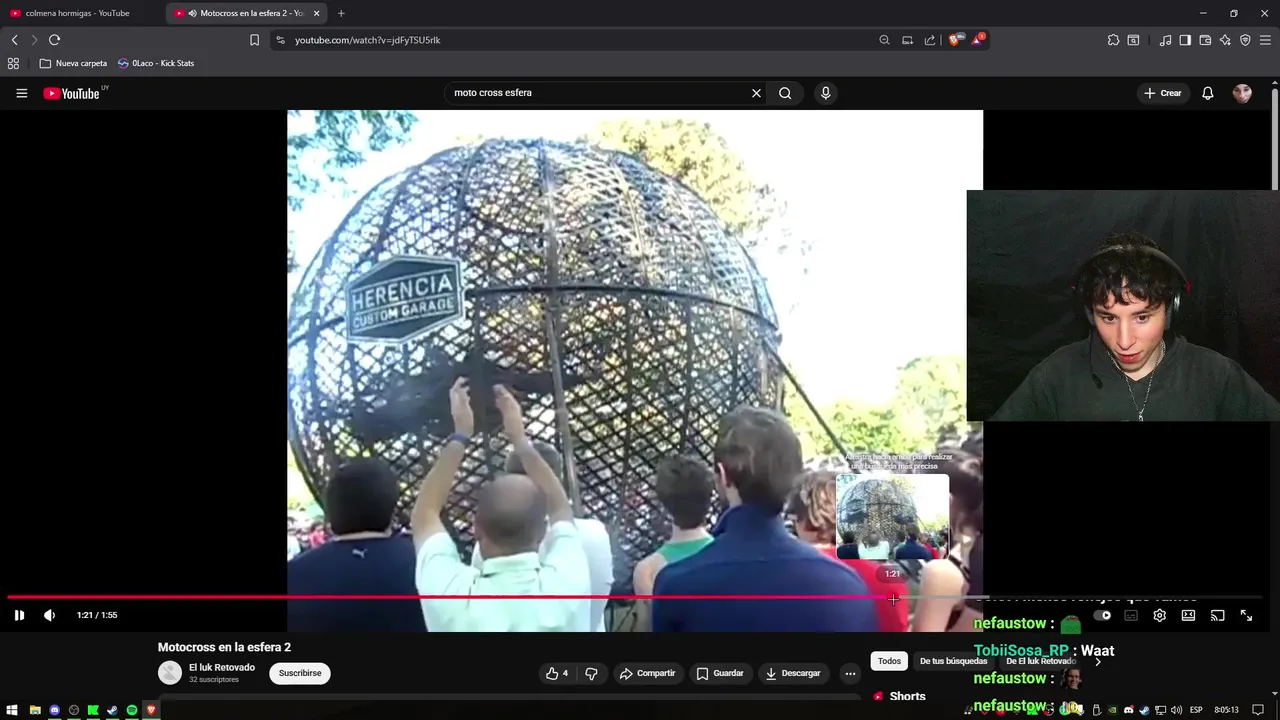The image size is (1280, 720).
Task: Toggle the autoplay switch
Action: 1102,615
